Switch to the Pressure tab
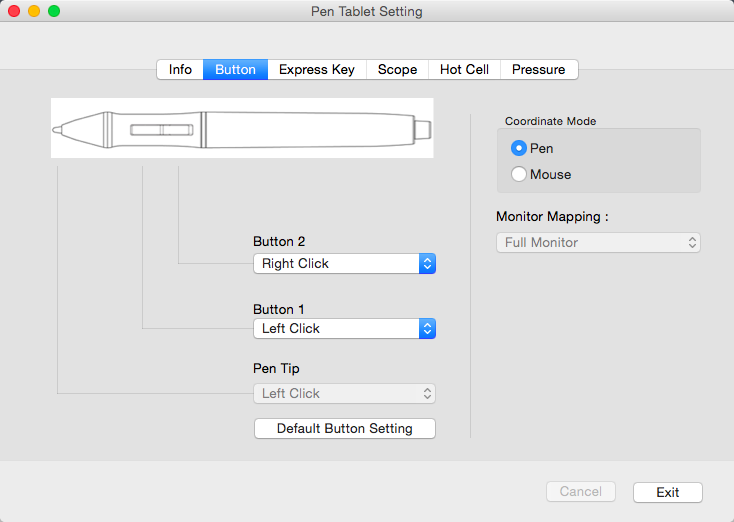734x522 pixels. pos(539,70)
